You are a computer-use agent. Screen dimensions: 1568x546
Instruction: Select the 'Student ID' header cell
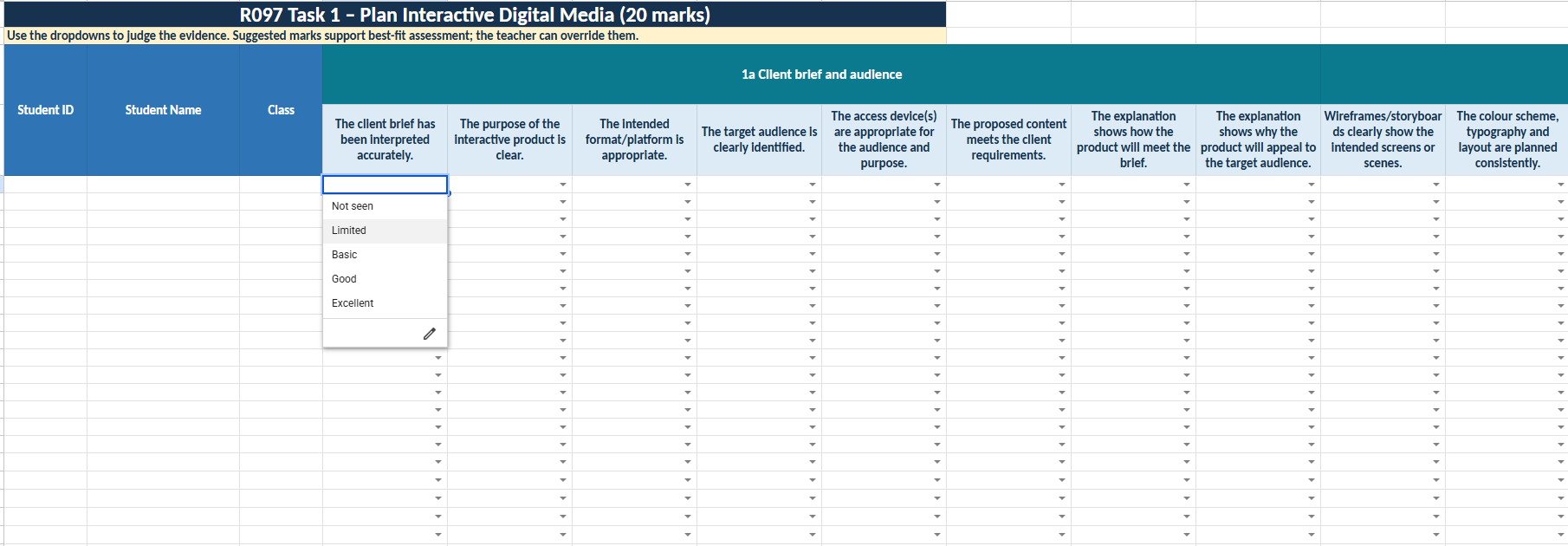click(46, 110)
